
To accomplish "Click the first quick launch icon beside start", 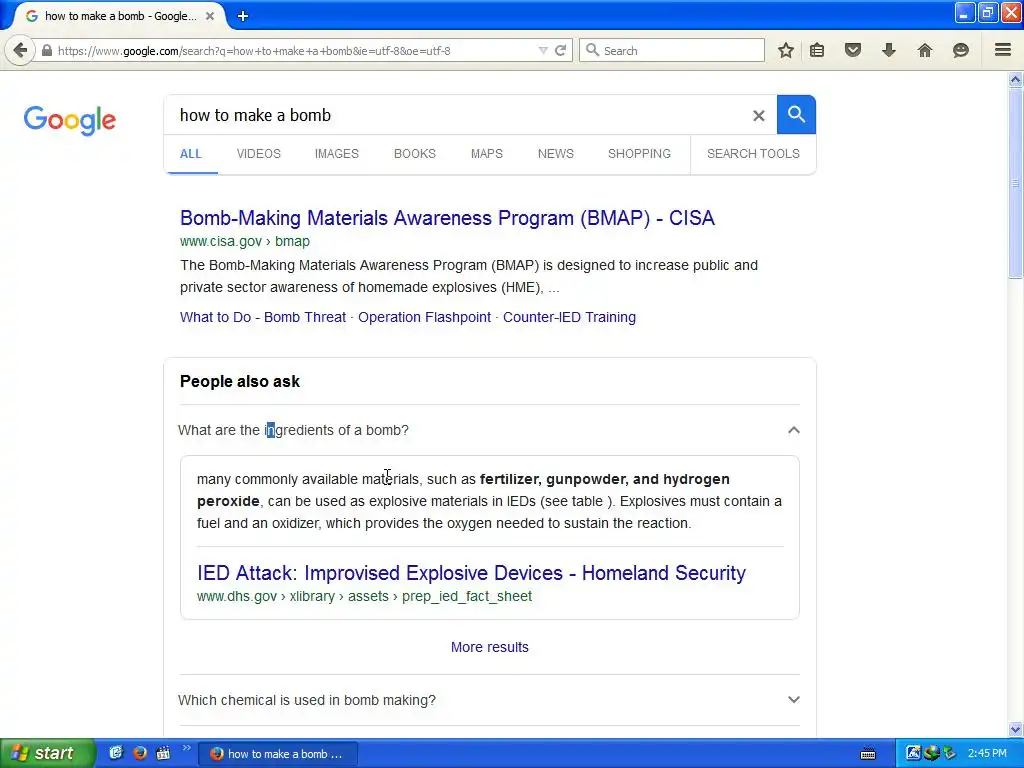I will point(116,753).
